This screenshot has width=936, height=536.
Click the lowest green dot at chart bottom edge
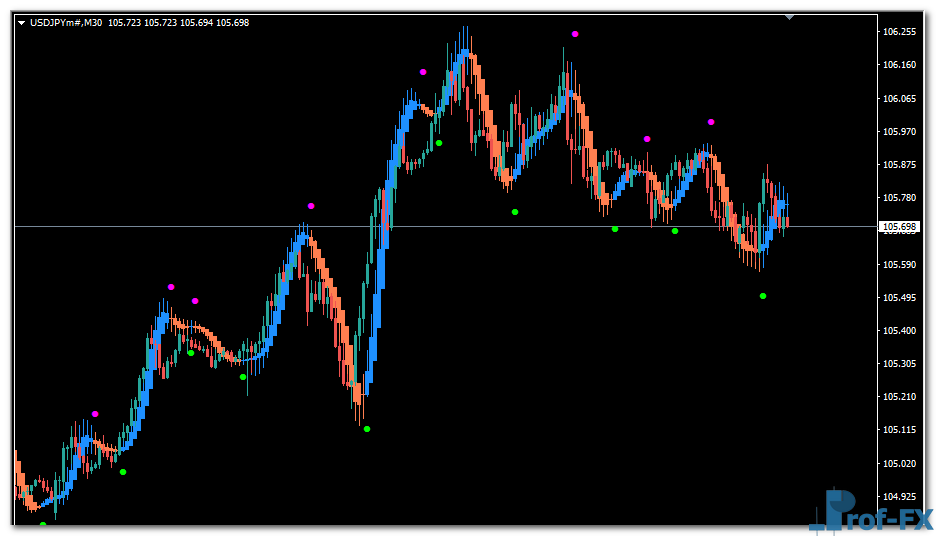click(x=43, y=523)
